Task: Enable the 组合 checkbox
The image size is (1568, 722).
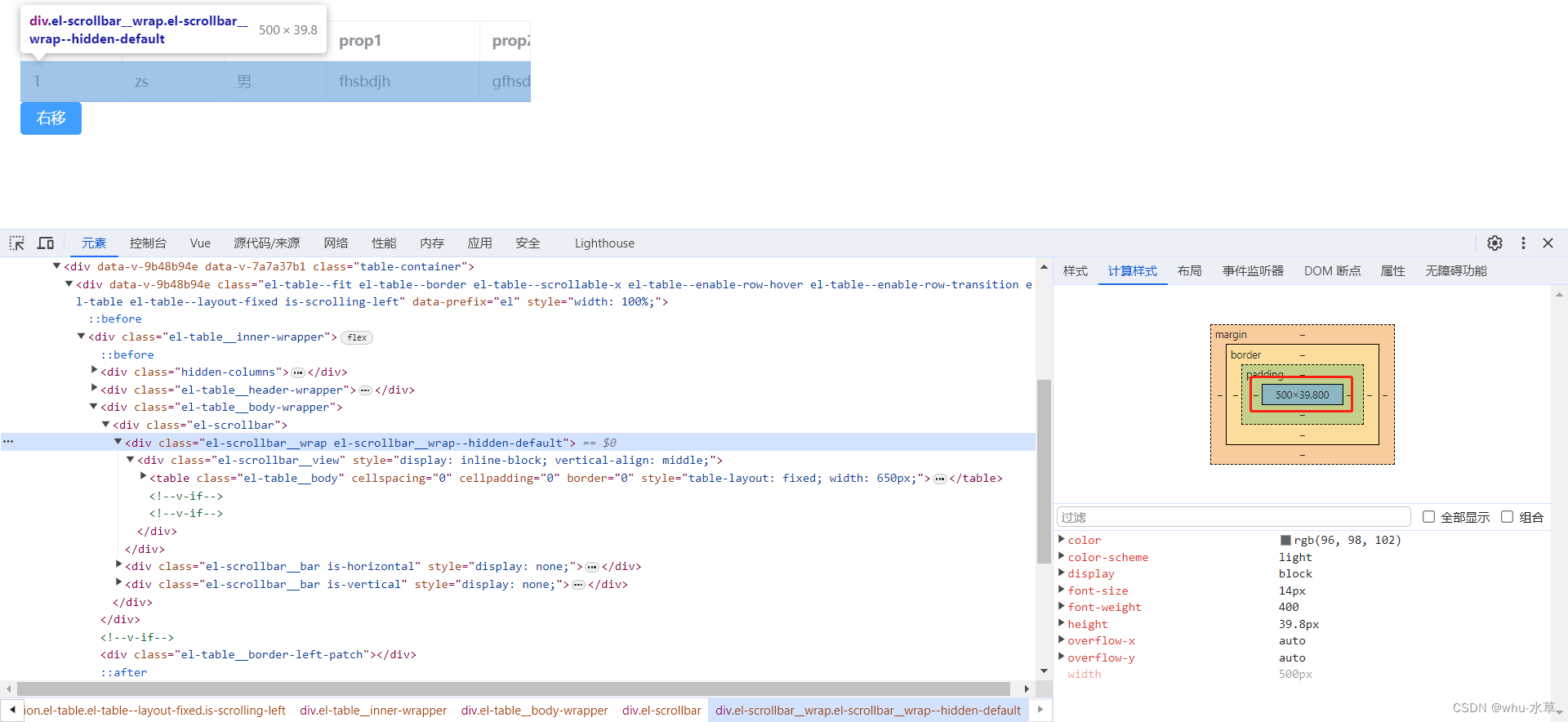Action: click(1508, 517)
